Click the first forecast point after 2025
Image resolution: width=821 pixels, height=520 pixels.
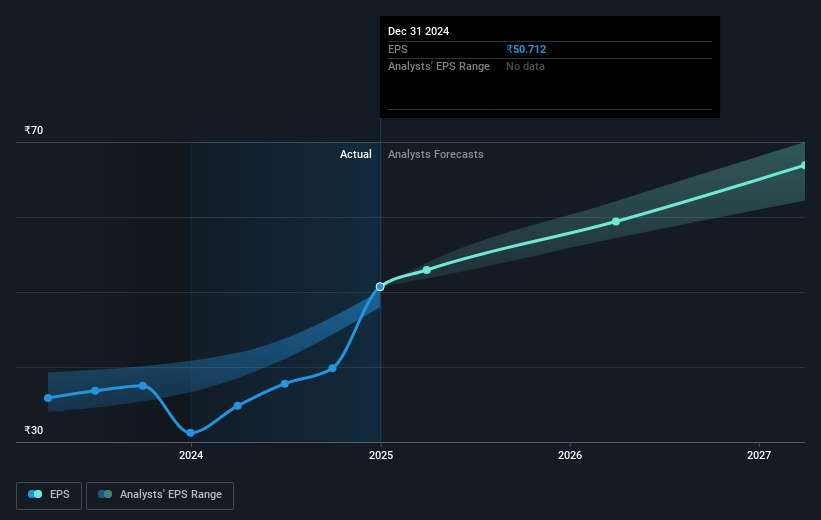coord(427,270)
